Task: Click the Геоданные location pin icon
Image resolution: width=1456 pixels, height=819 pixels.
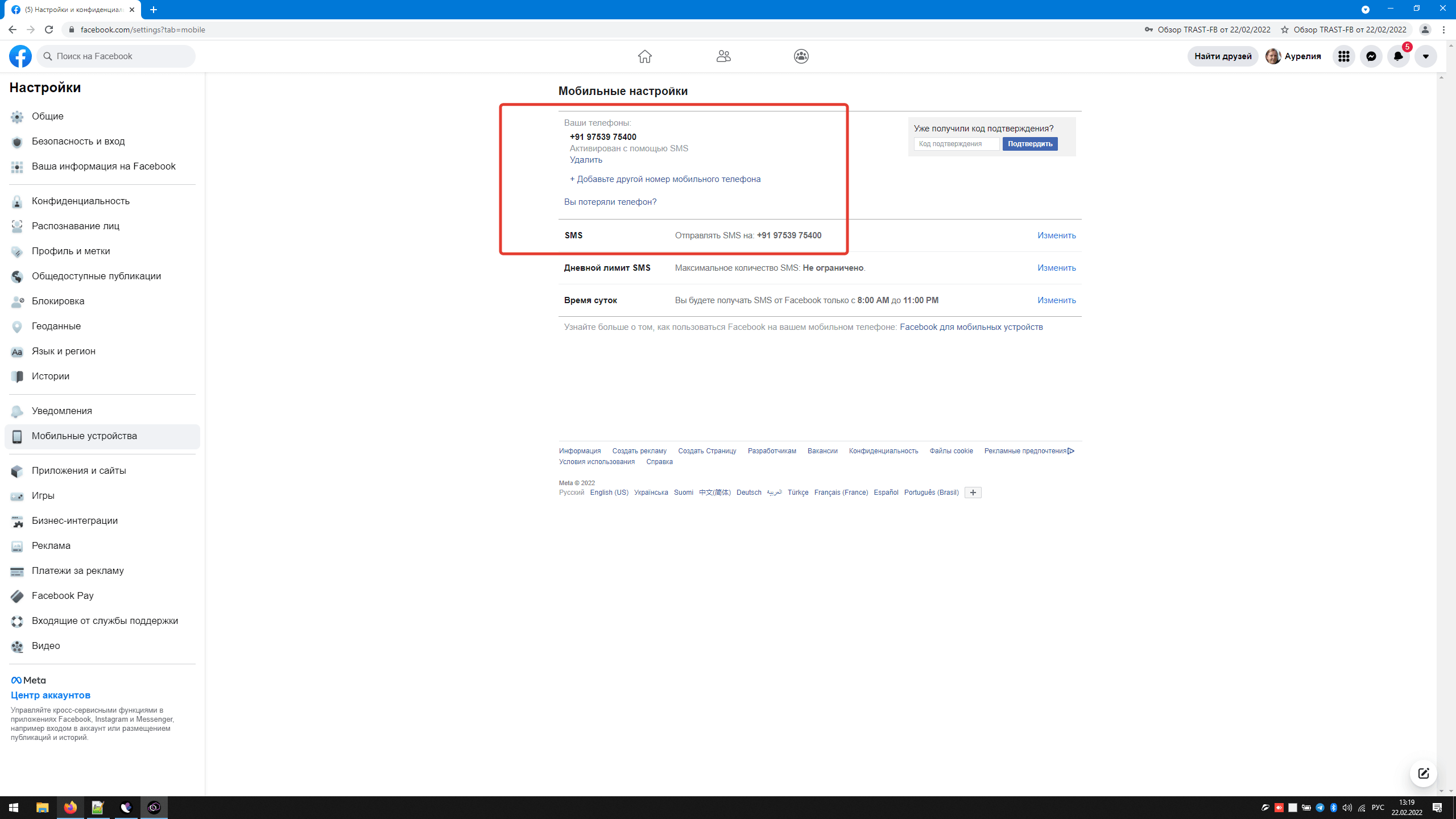Action: click(17, 326)
